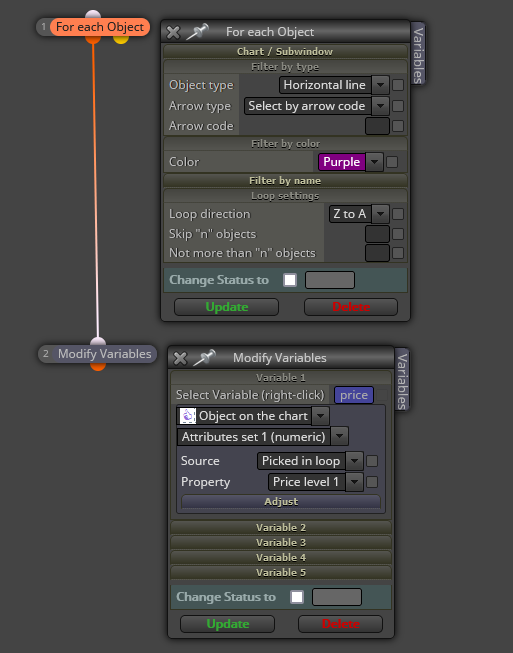Open the Arrow type dropdown
Image resolution: width=513 pixels, height=653 pixels.
point(380,106)
